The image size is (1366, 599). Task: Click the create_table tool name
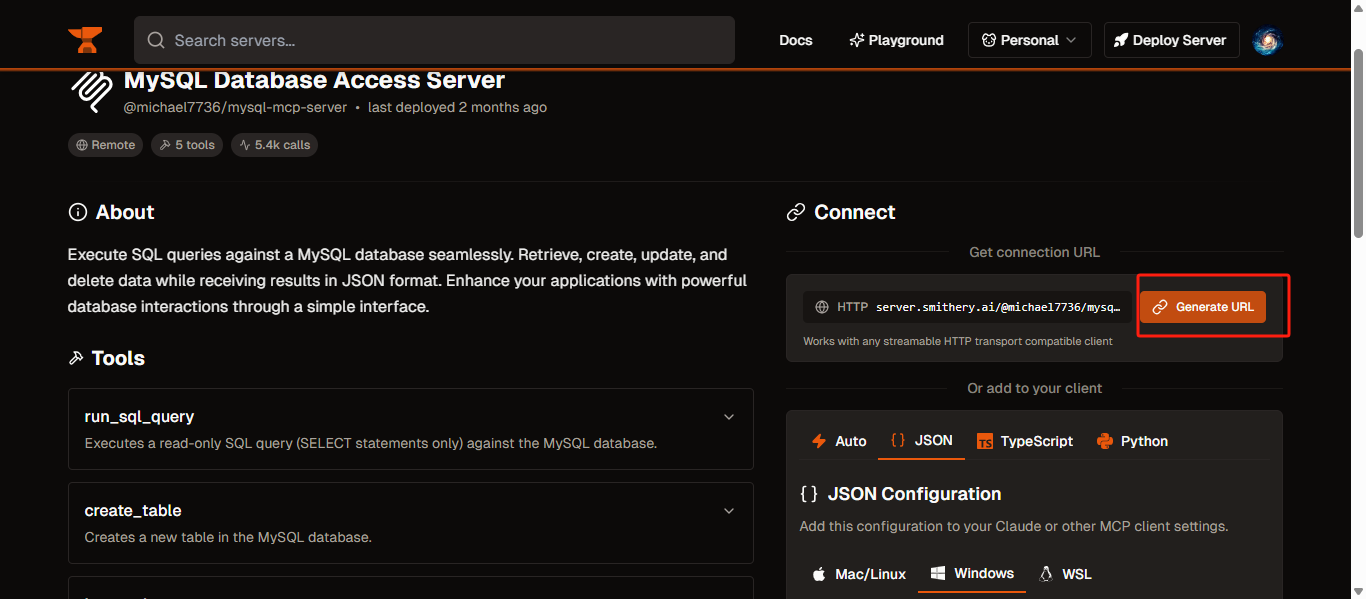133,510
